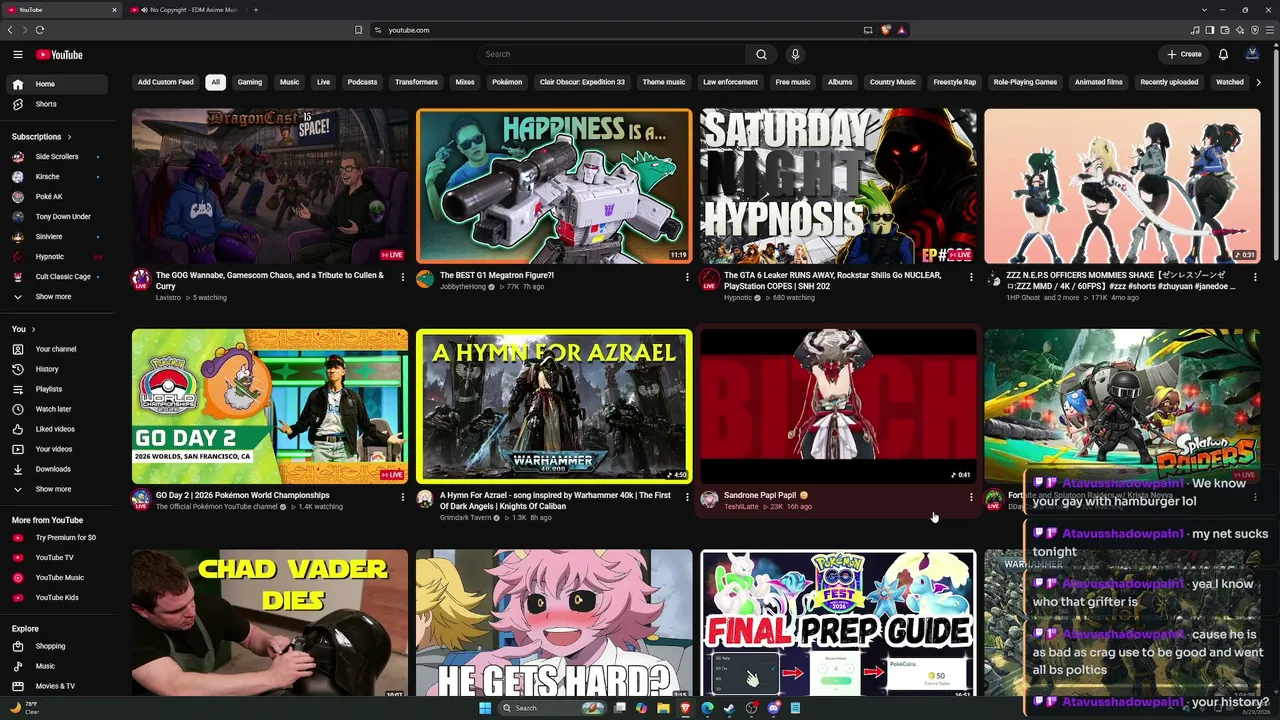
Task: Select the Podcasts filter chip
Action: tap(362, 82)
